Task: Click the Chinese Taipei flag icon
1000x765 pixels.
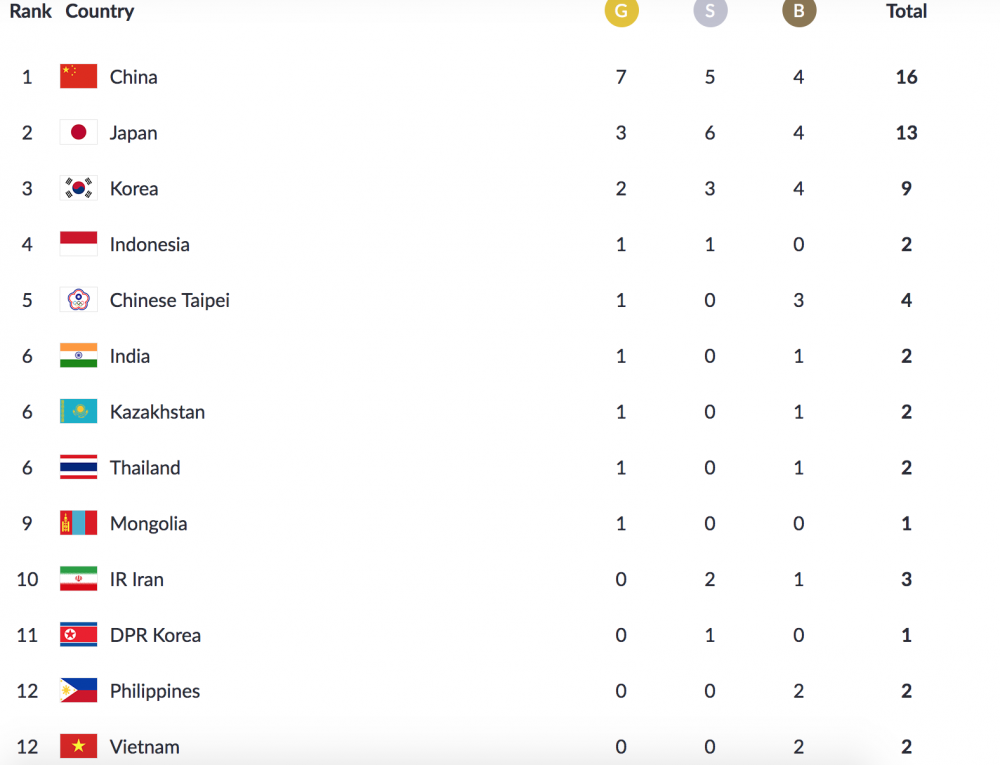Action: (x=78, y=300)
